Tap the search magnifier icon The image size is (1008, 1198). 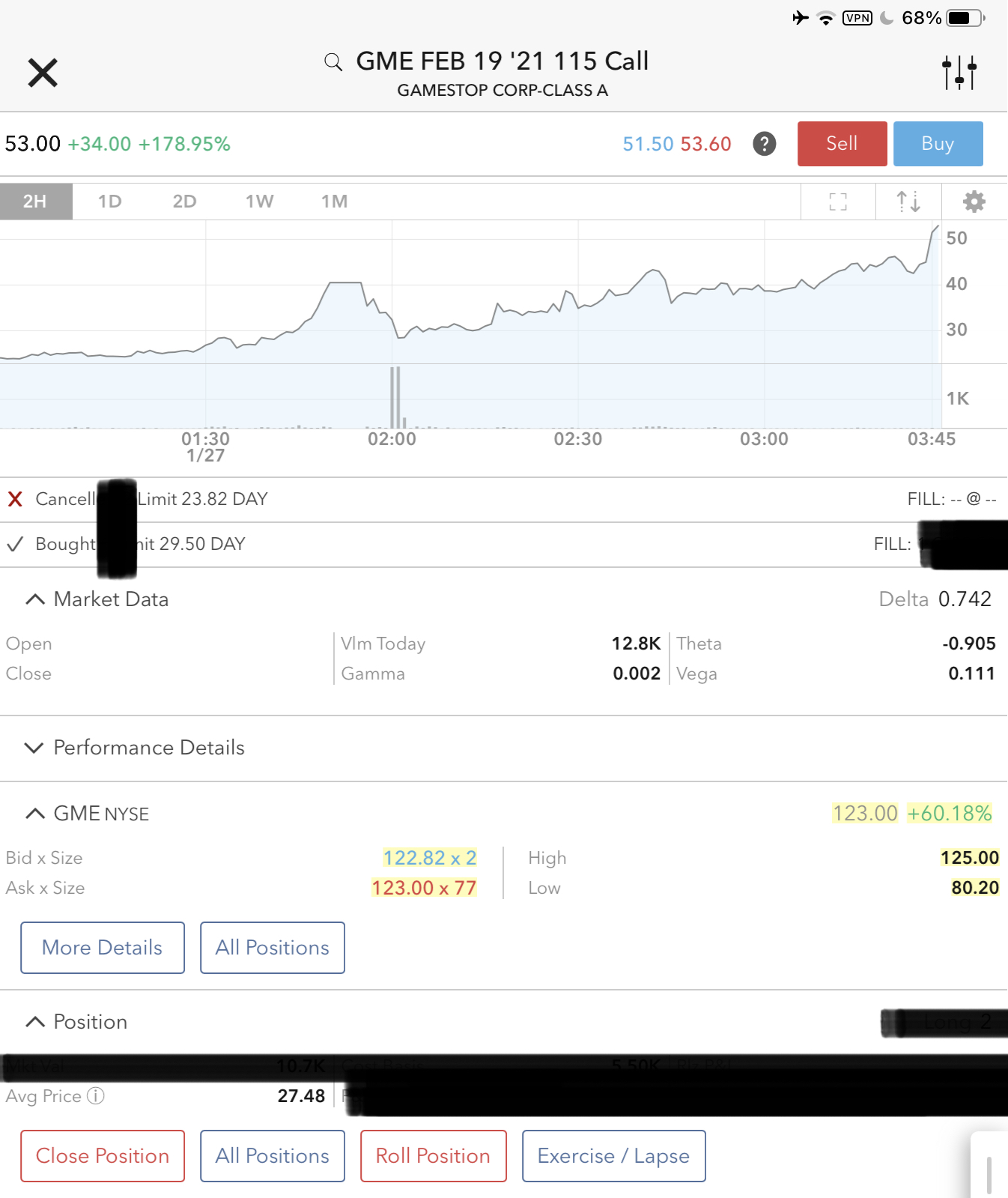pos(333,61)
